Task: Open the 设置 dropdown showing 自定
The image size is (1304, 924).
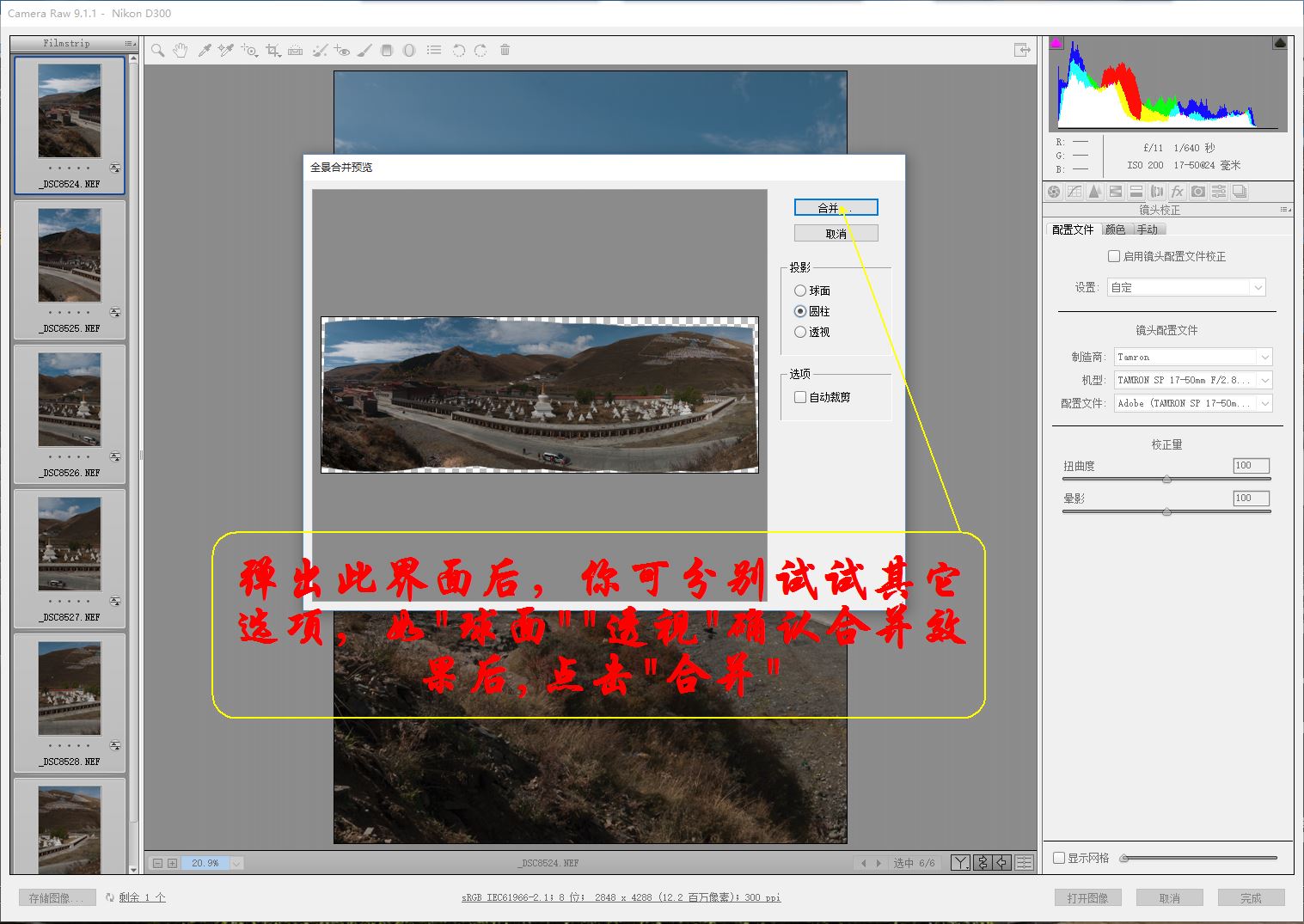Action: tap(1186, 287)
